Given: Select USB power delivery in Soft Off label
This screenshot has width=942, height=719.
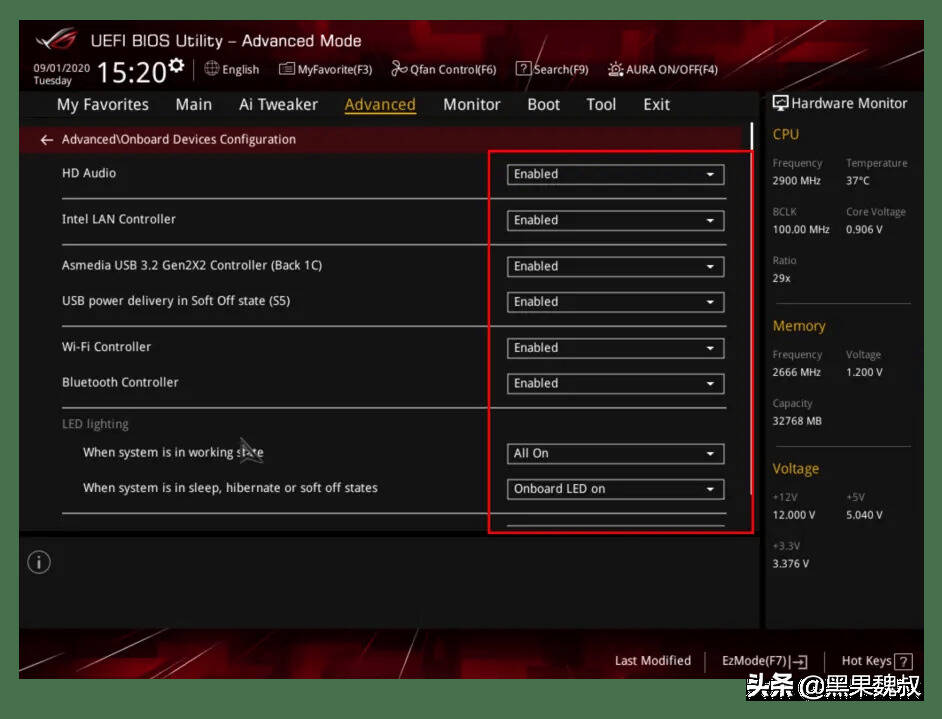Looking at the screenshot, I should 176,301.
